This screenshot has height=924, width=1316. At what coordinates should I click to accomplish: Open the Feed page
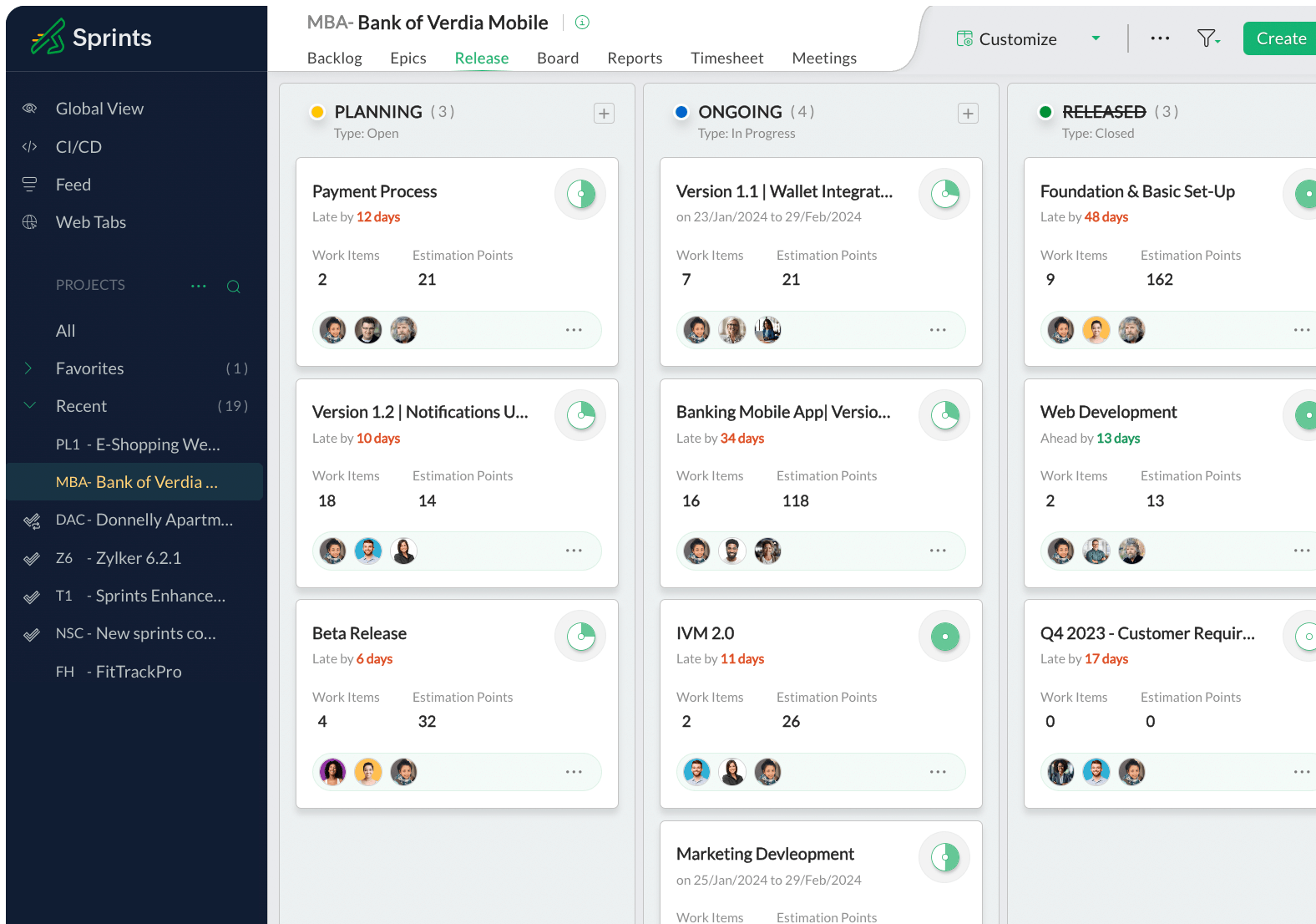point(73,184)
